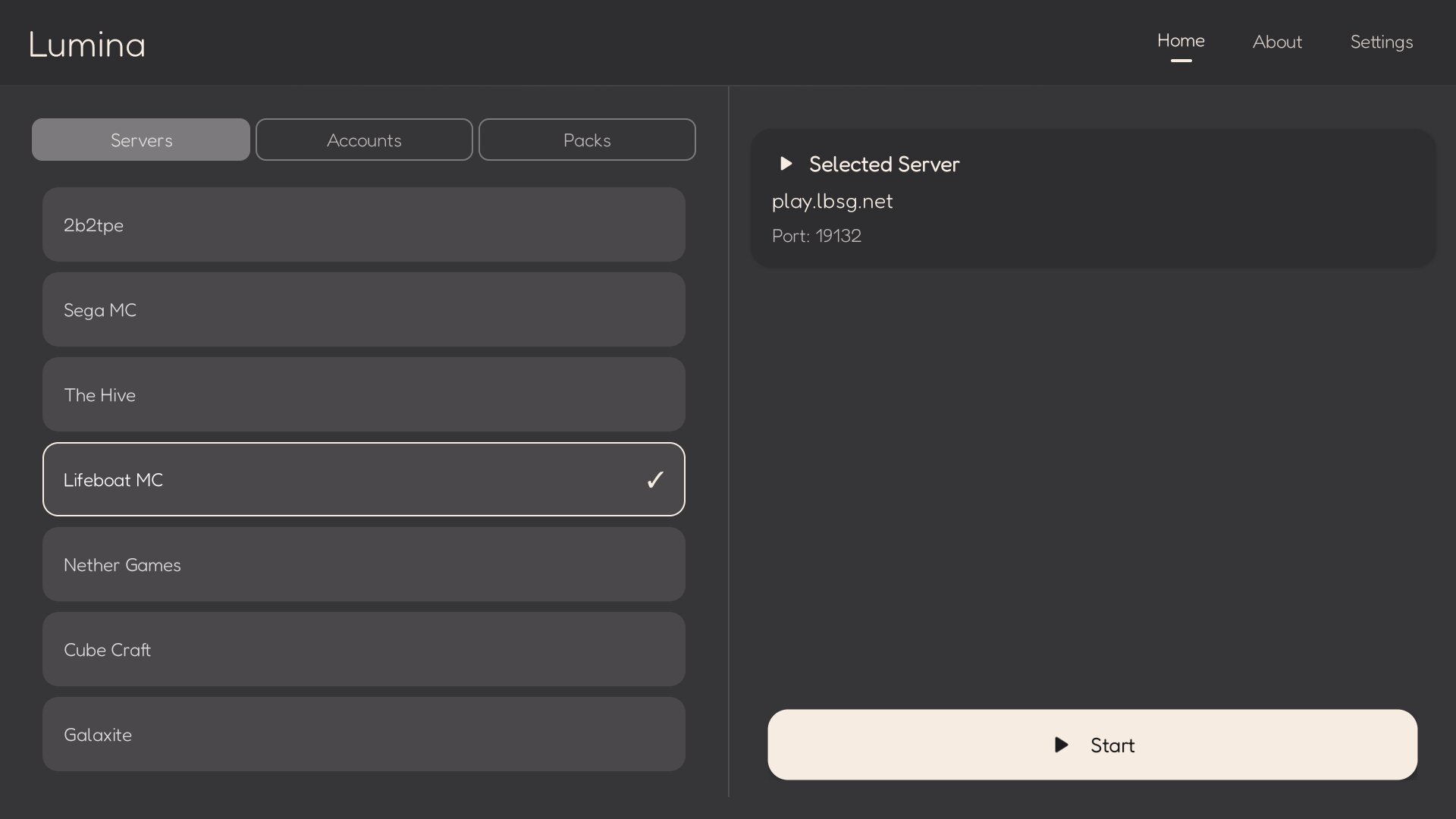Click the play triangle inside Start button
Image resolution: width=1456 pixels, height=819 pixels.
(x=1062, y=745)
